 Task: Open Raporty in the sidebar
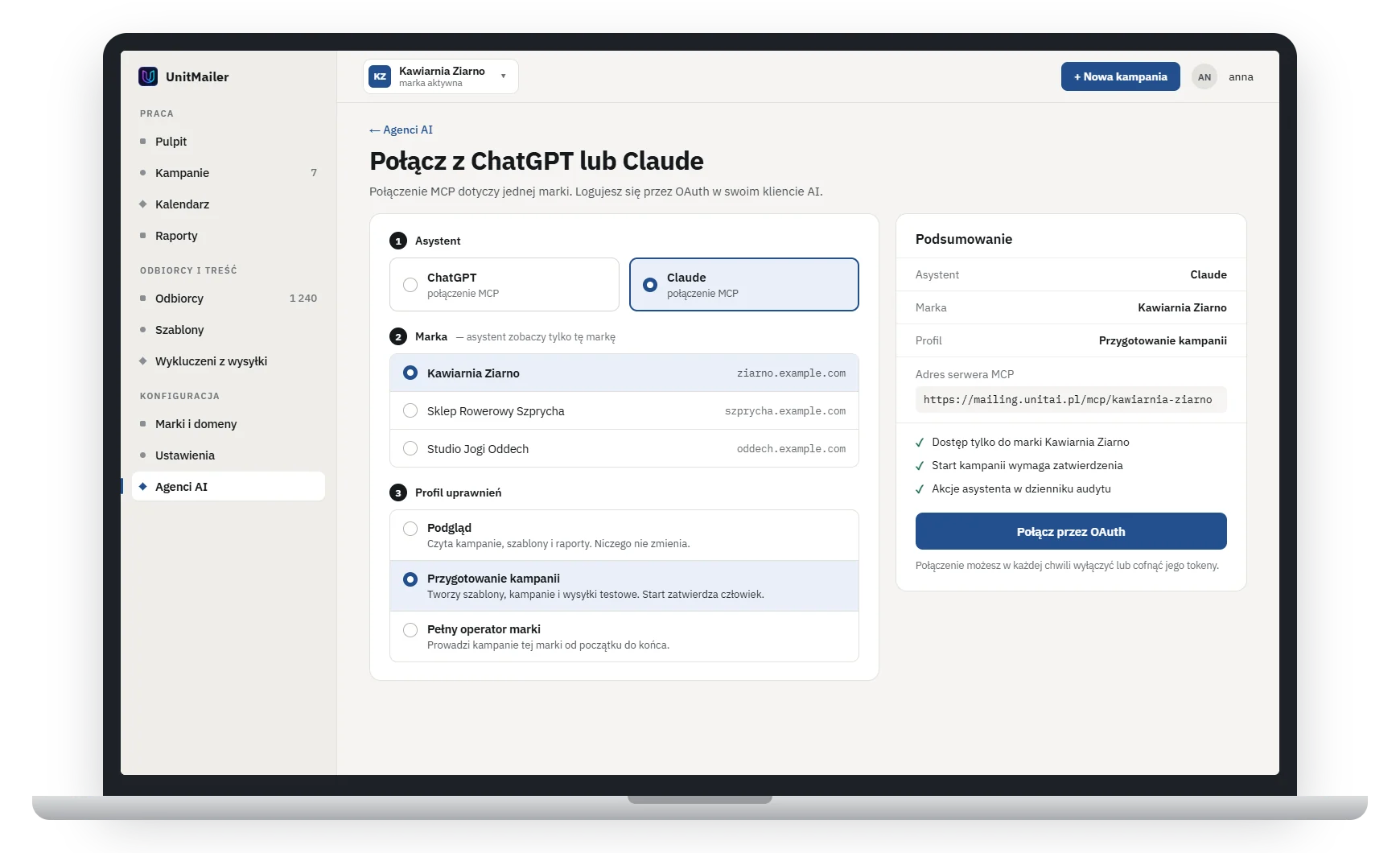tap(229, 236)
